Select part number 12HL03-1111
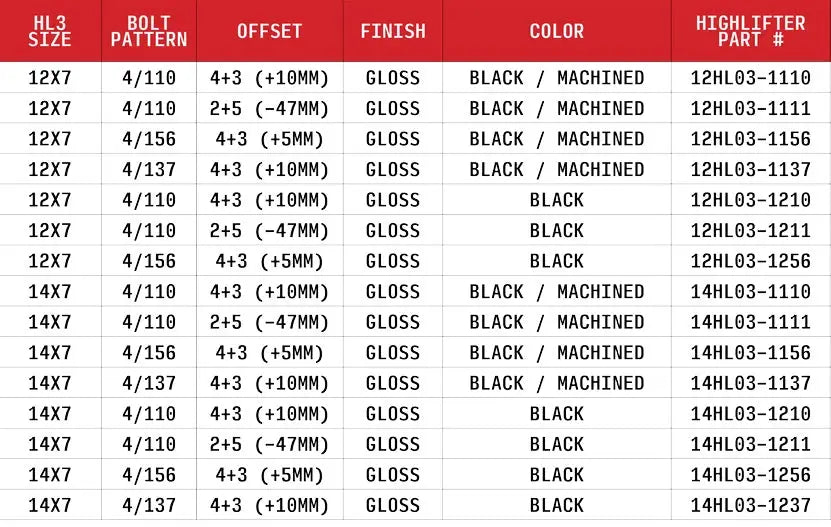The image size is (831, 527). [751, 108]
